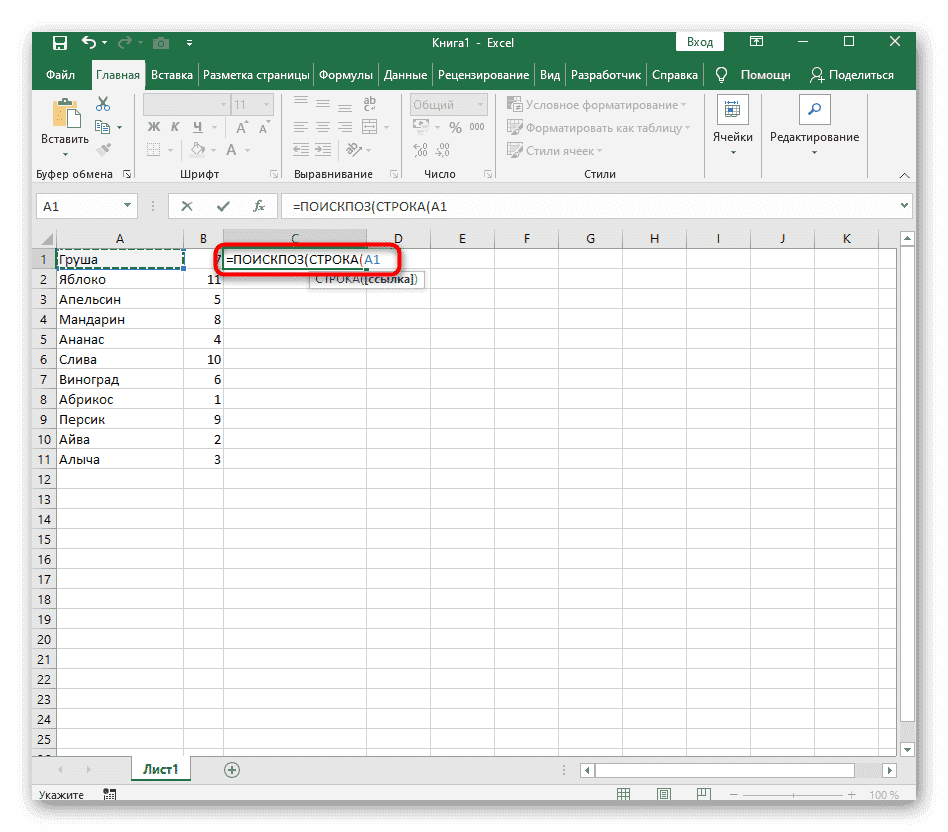Cancel formula entry with the X icon
The height and width of the screenshot is (832, 948).
[x=186, y=206]
